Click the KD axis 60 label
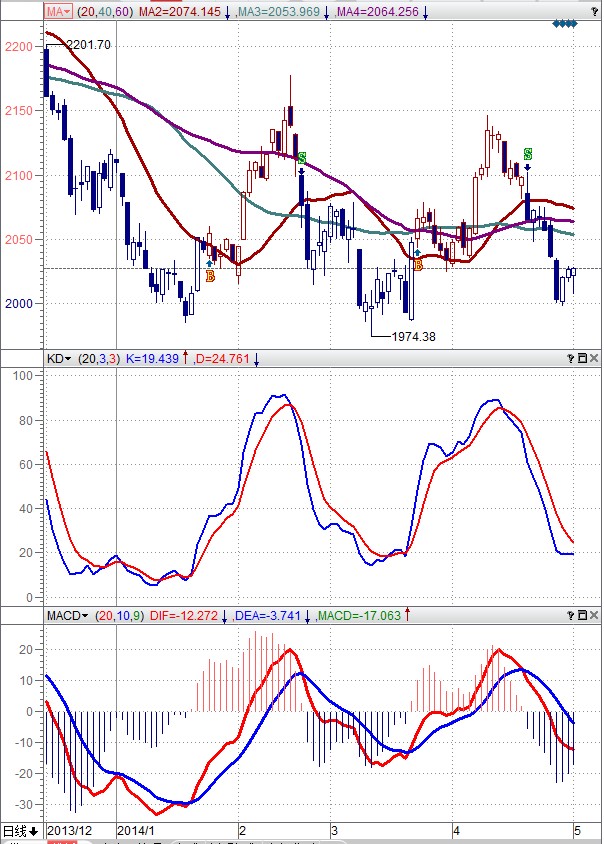 click(26, 465)
